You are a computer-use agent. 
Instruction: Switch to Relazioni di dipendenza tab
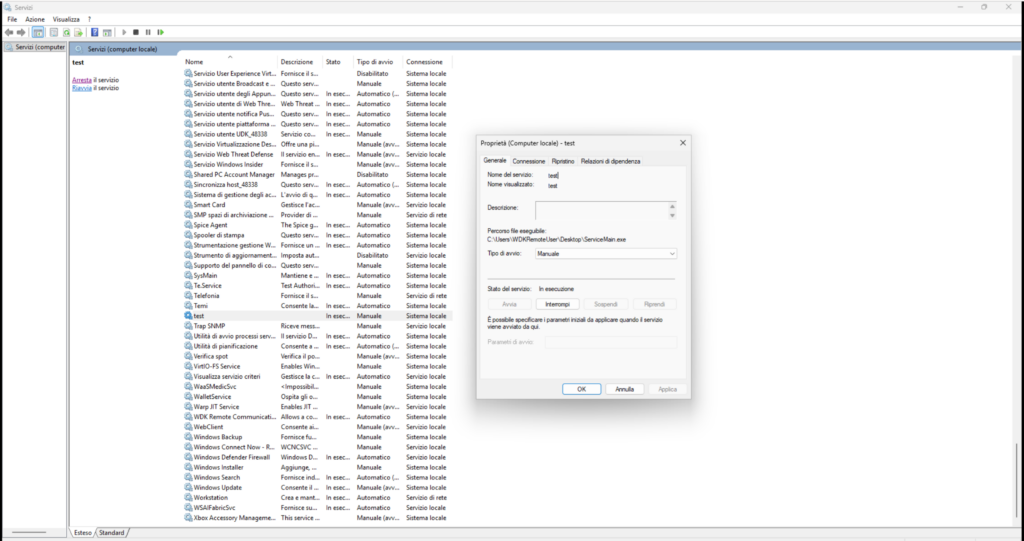[x=611, y=161]
